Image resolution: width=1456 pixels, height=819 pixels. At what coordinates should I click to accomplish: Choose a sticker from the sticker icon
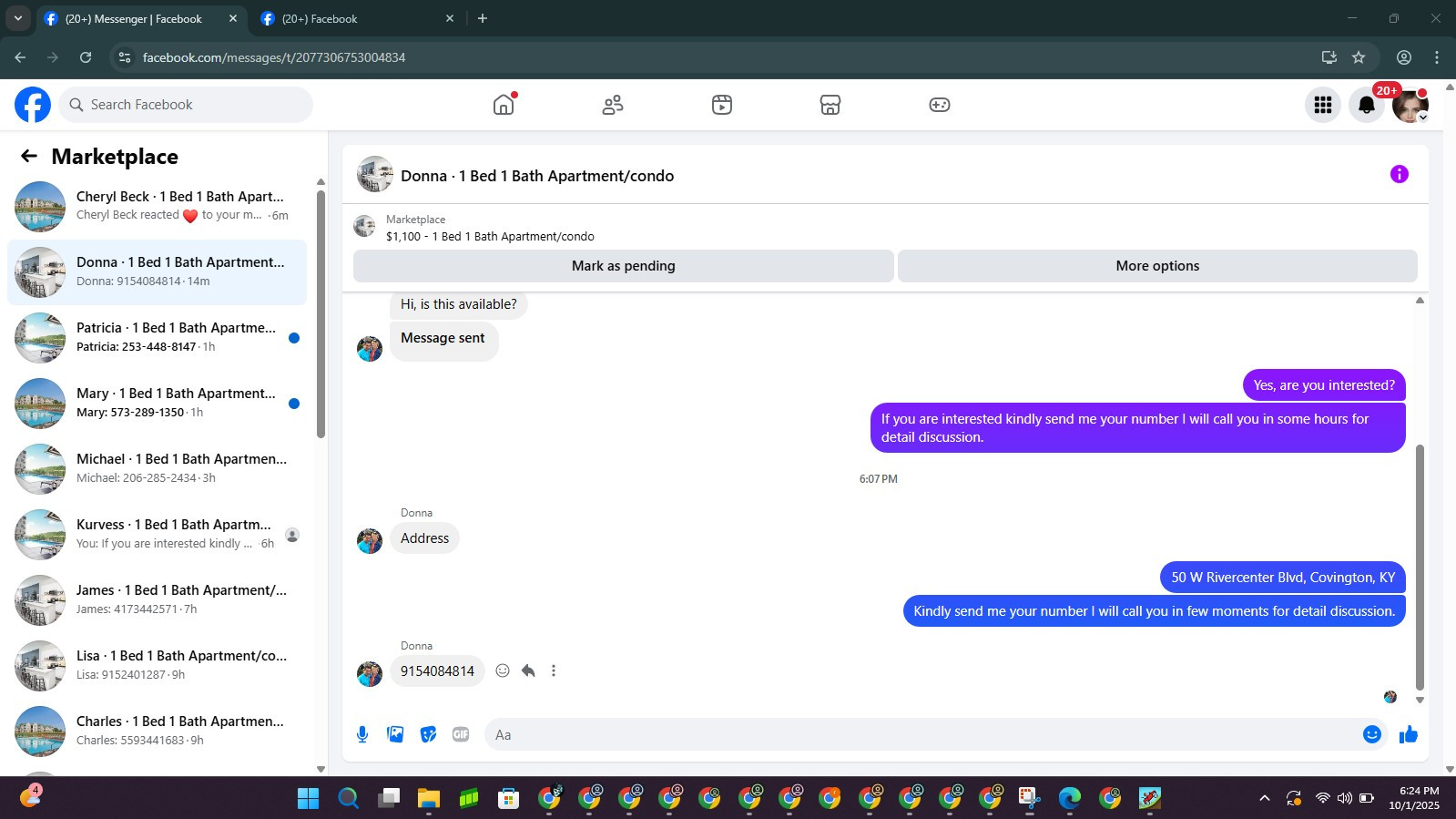[428, 734]
